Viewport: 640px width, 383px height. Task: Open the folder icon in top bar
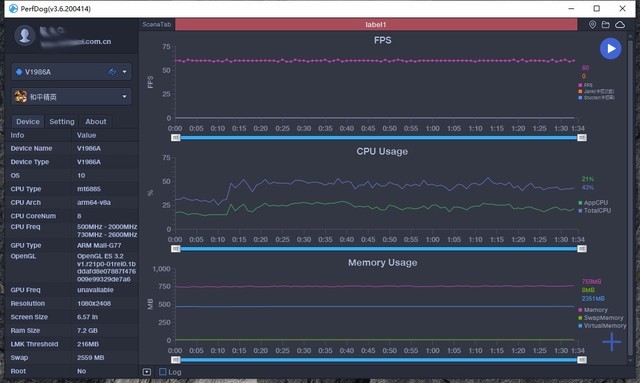(x=606, y=24)
